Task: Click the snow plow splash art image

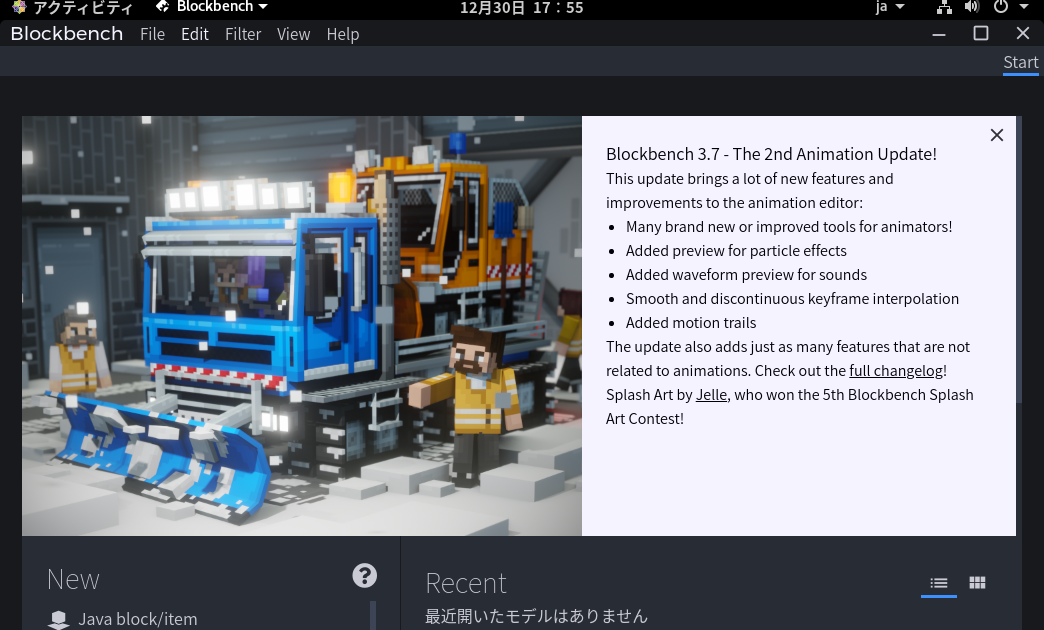Action: click(300, 325)
